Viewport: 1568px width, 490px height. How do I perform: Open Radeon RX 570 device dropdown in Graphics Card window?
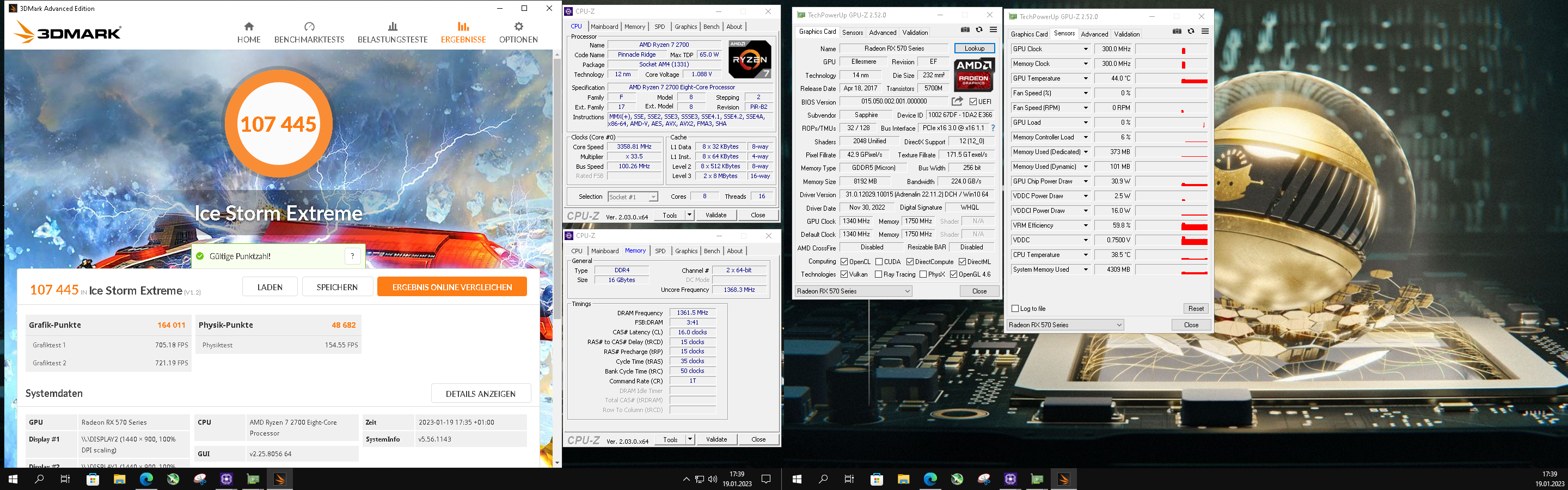point(853,291)
